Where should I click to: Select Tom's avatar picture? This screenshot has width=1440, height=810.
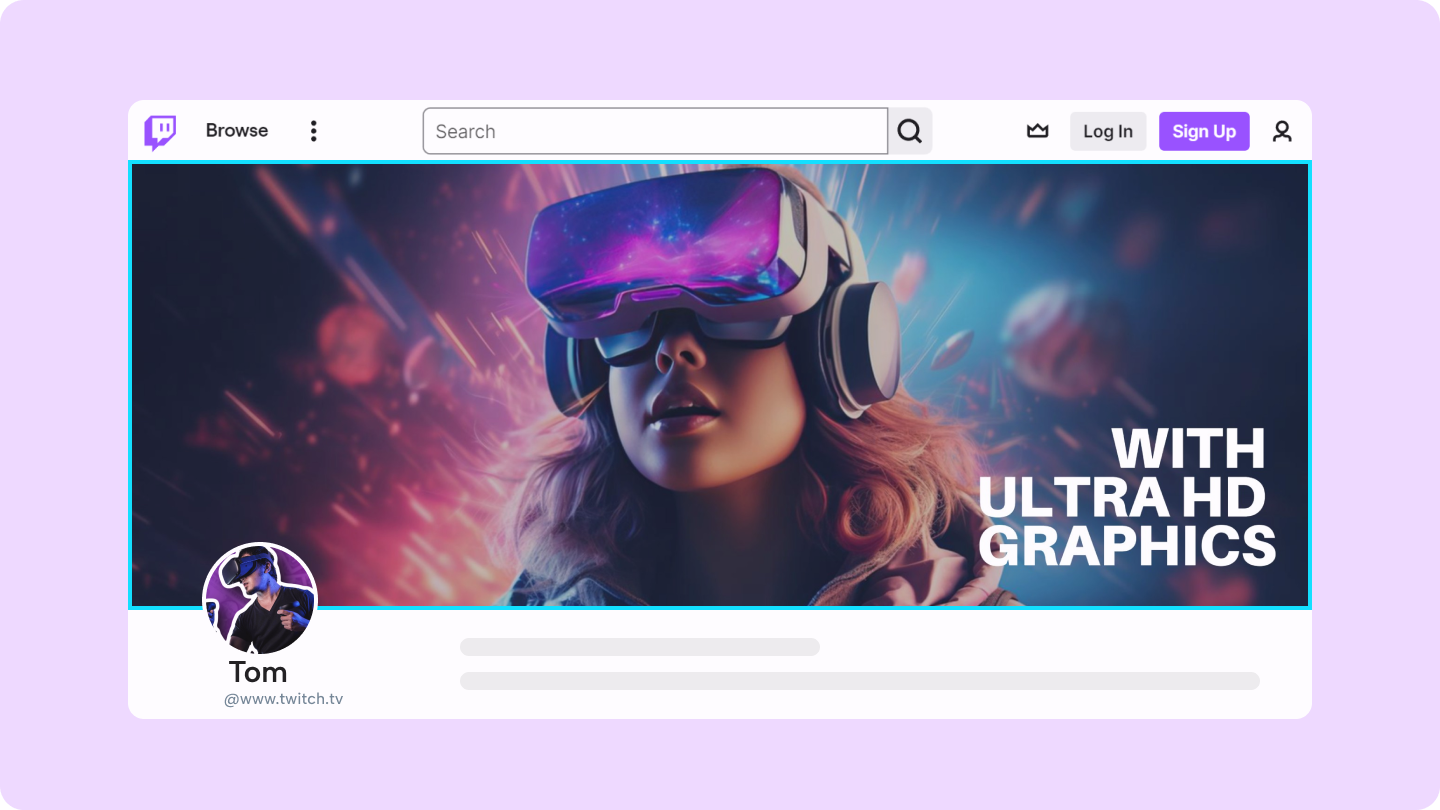259,600
